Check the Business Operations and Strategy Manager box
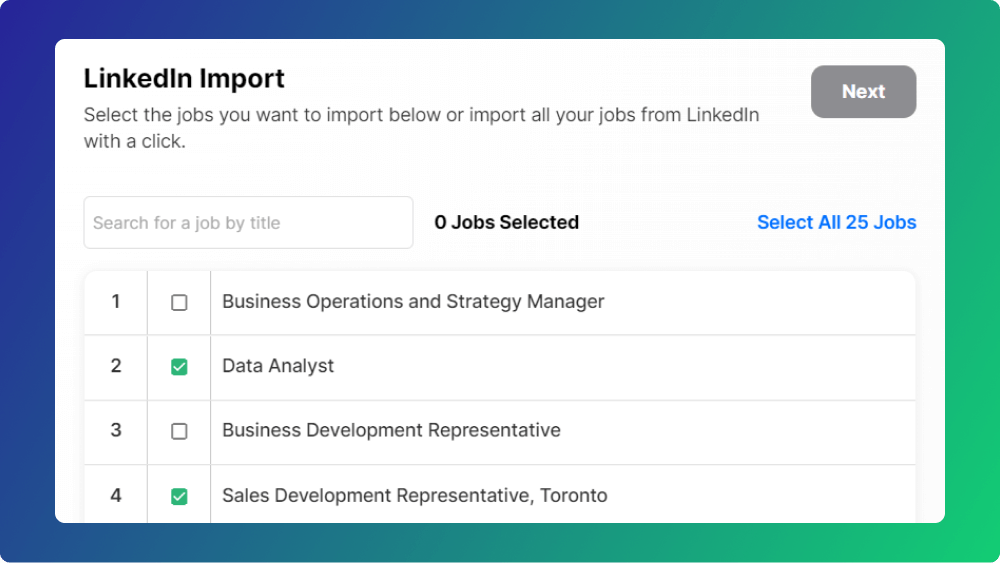 click(x=179, y=302)
